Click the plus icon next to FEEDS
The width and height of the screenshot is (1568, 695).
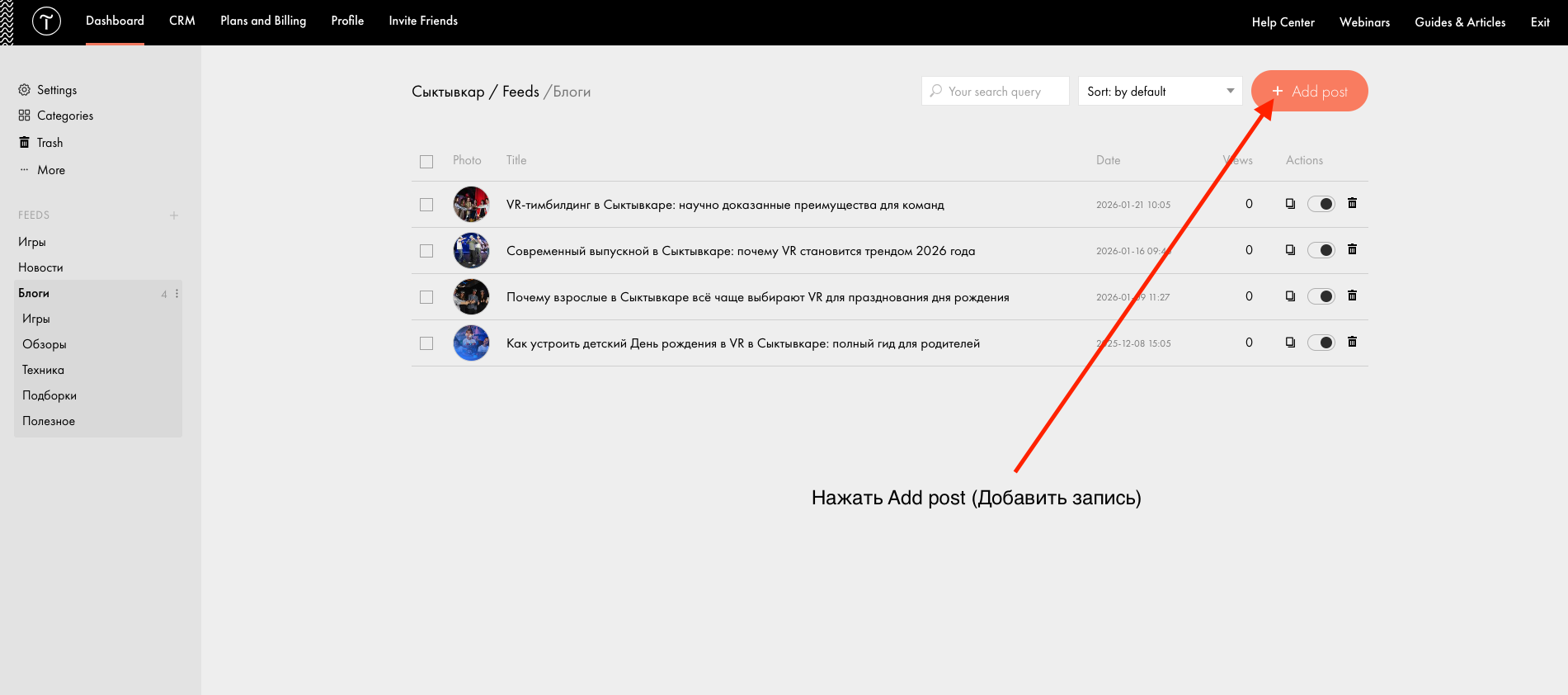click(174, 215)
